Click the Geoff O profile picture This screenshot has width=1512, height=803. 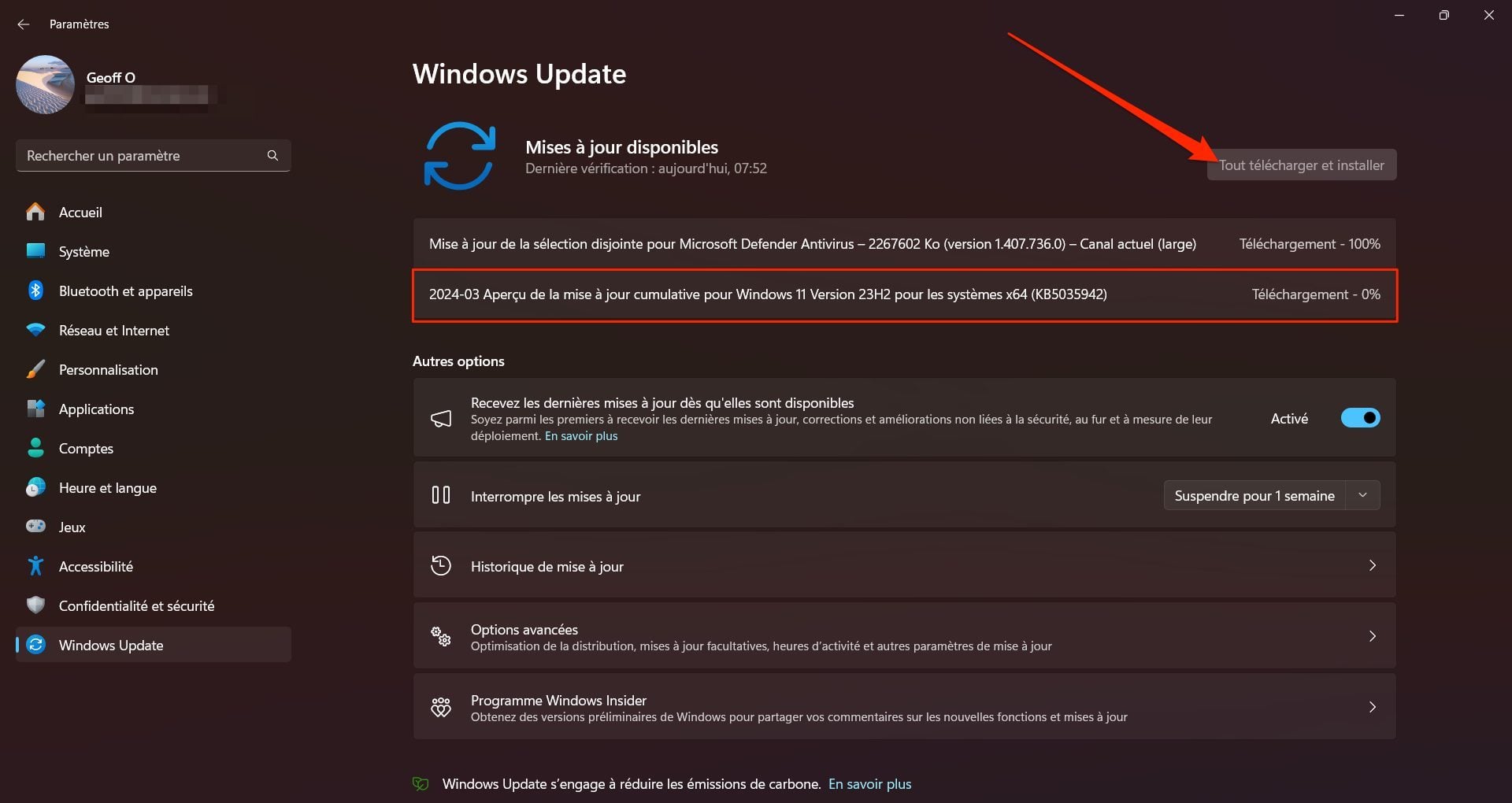coord(45,85)
